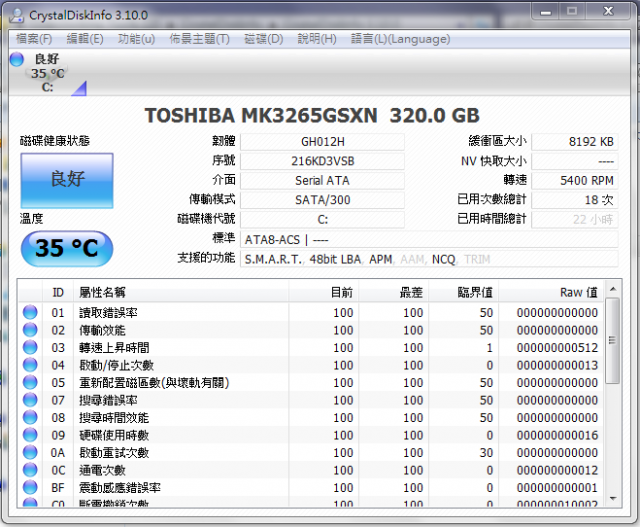This screenshot has height=527, width=640.
Task: Click the blue 良好 health status button
Action: coord(67,180)
